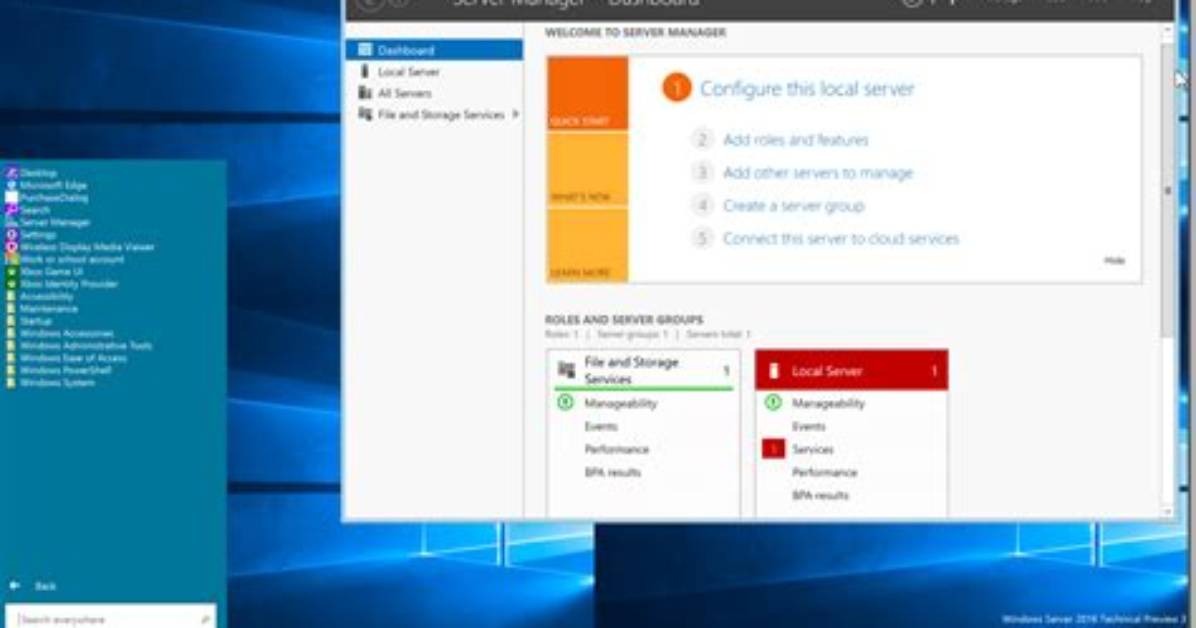Viewport: 1196px width, 628px height.
Task: Click Performance under File and Storage Services
Action: (x=616, y=449)
